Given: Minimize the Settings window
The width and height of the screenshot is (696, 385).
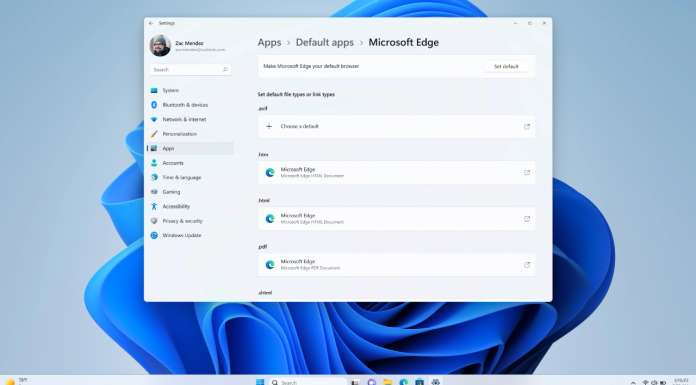Looking at the screenshot, I should click(x=515, y=23).
